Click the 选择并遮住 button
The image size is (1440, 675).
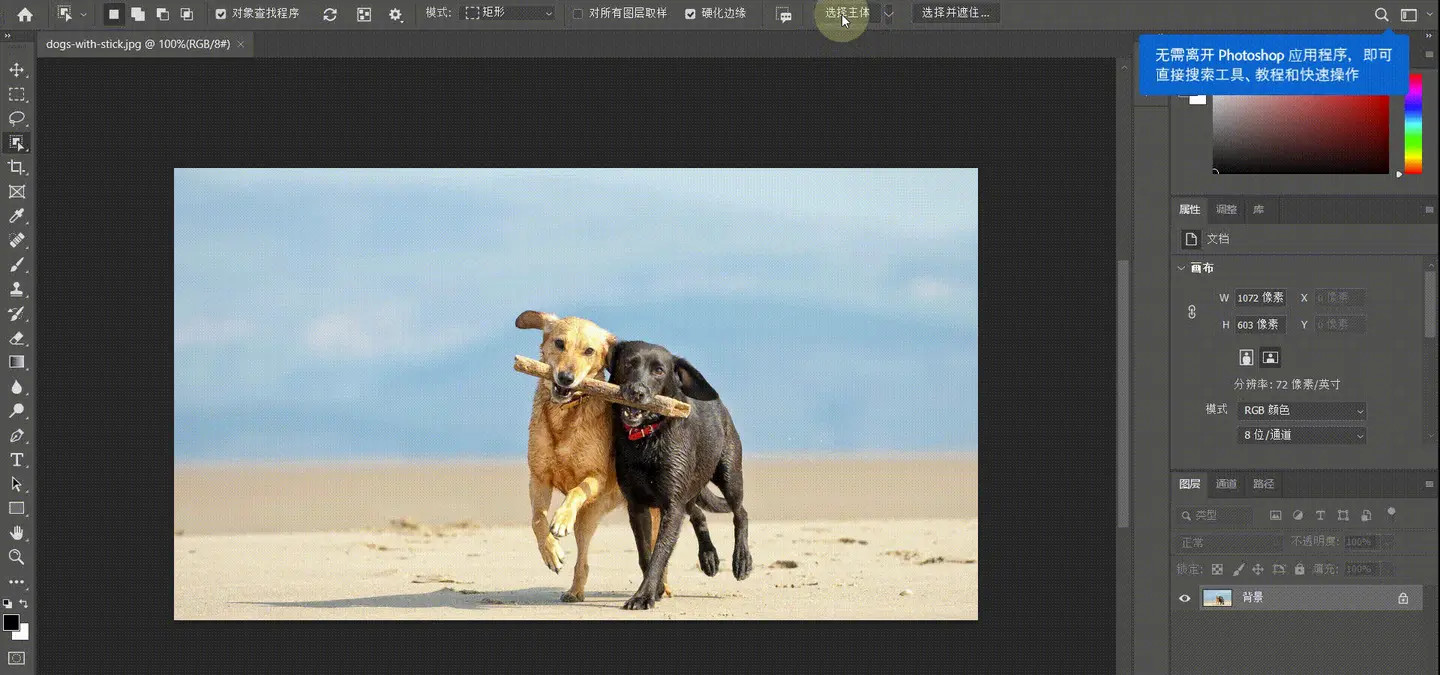(x=955, y=13)
